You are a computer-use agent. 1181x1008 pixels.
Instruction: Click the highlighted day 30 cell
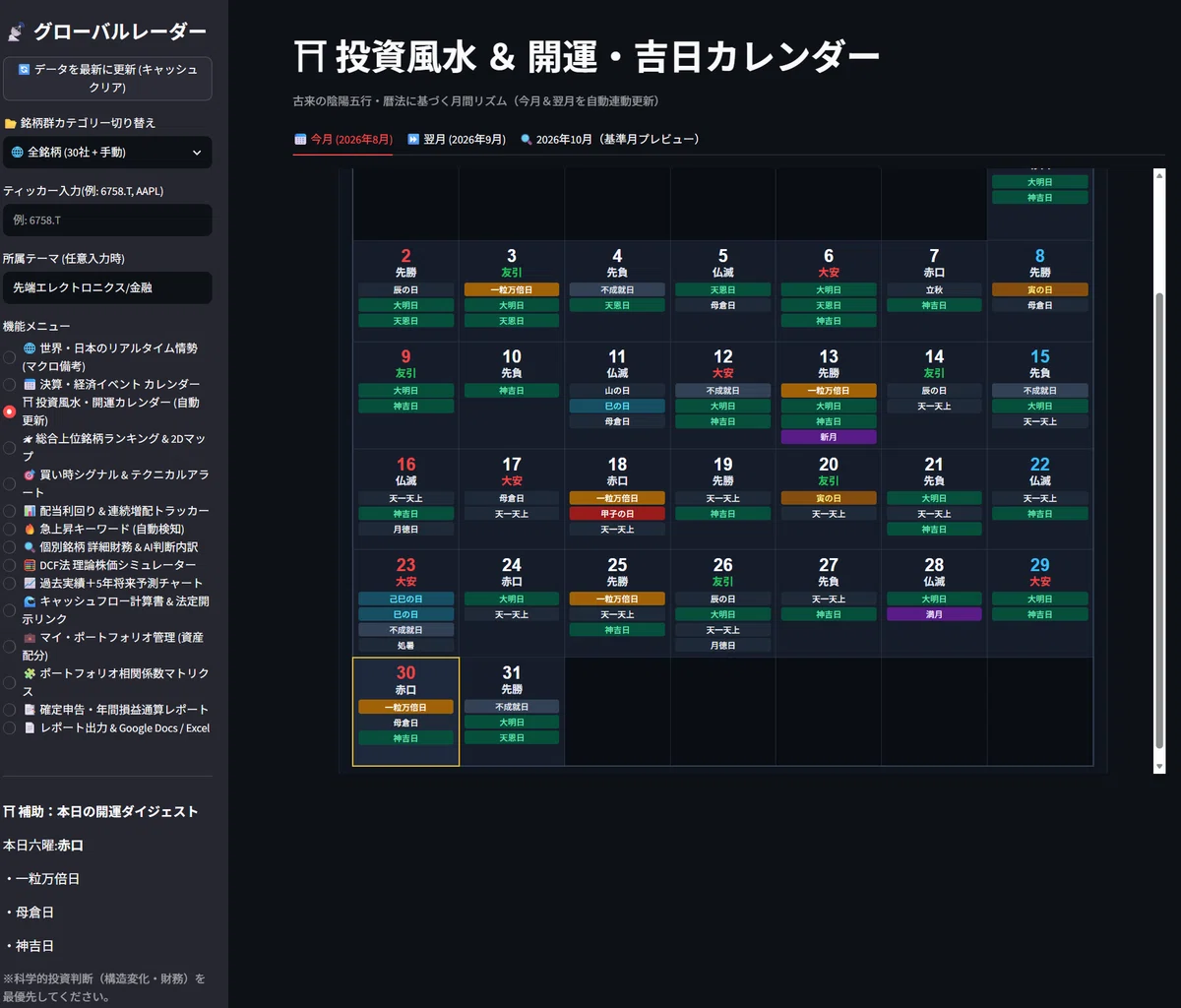click(405, 712)
